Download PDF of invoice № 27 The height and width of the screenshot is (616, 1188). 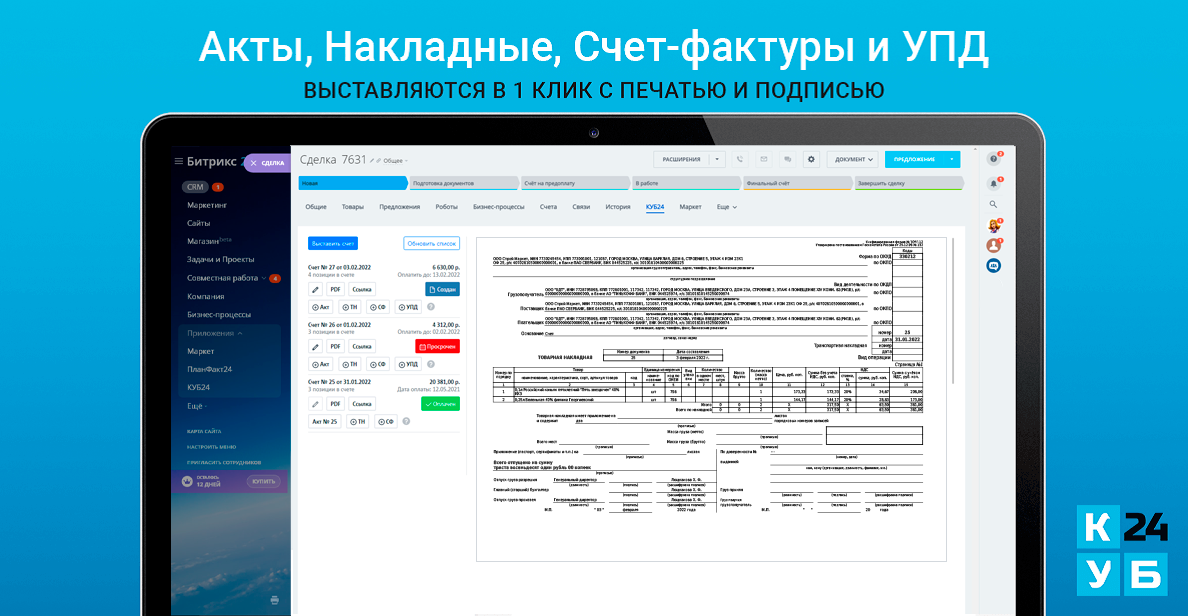point(336,289)
